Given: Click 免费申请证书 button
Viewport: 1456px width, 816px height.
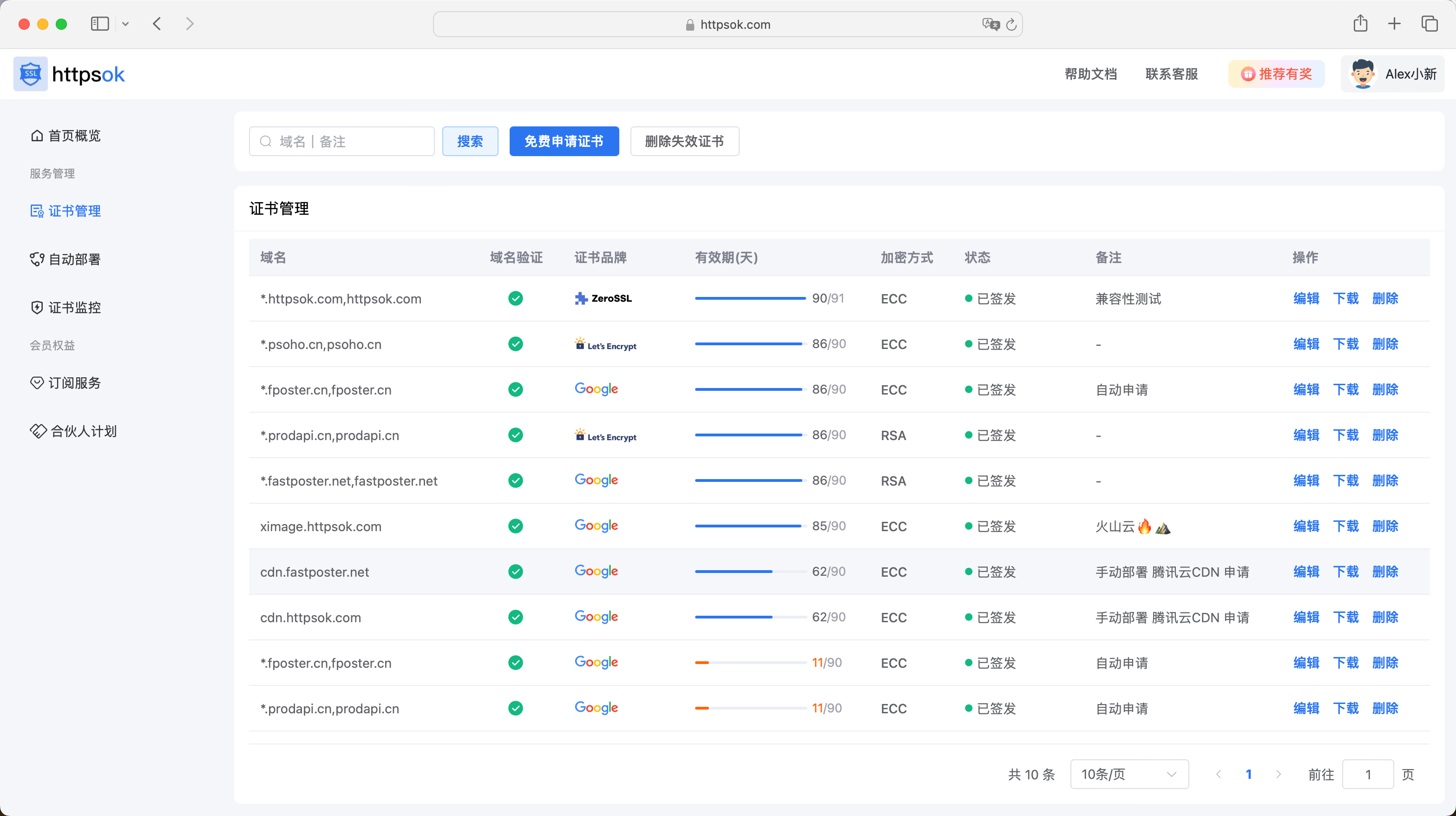Looking at the screenshot, I should [x=563, y=141].
